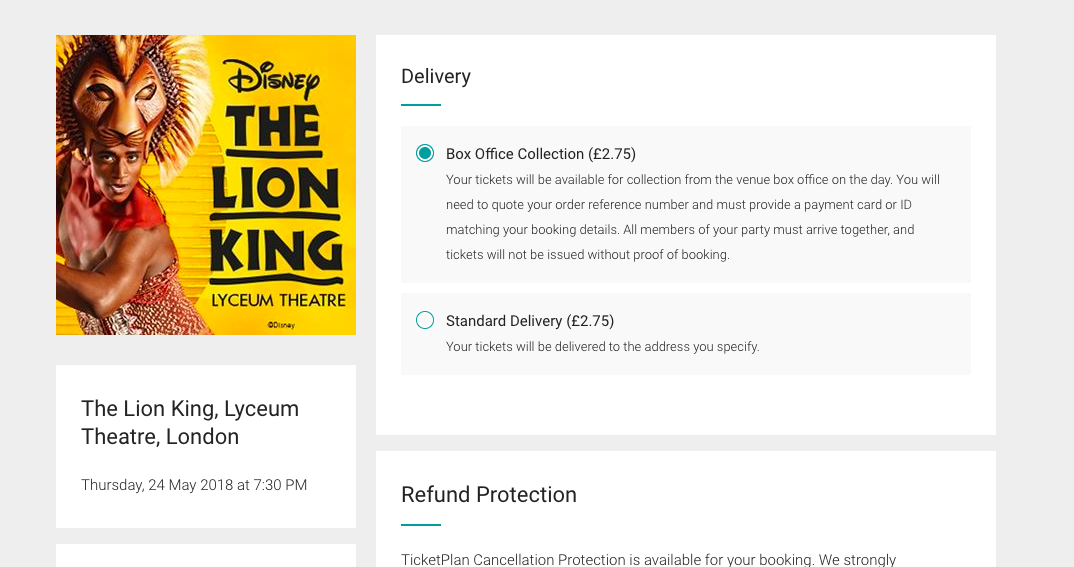The image size is (1074, 567).
Task: Click 'Your tickets will be delivered' description
Action: [603, 346]
